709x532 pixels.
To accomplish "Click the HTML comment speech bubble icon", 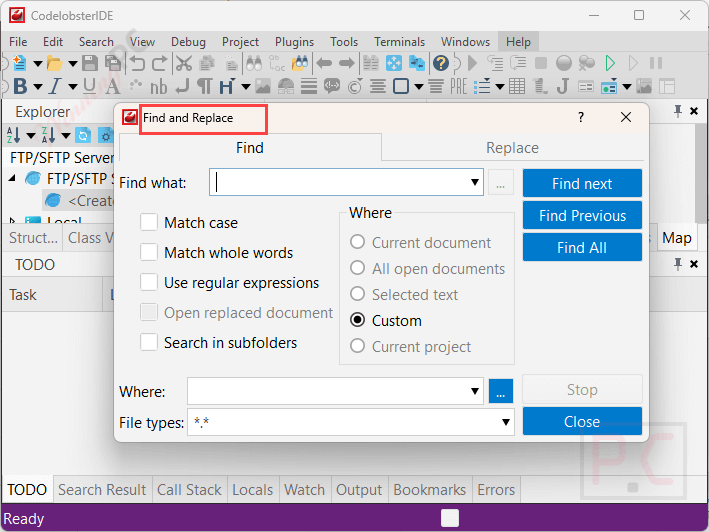I will tap(332, 86).
